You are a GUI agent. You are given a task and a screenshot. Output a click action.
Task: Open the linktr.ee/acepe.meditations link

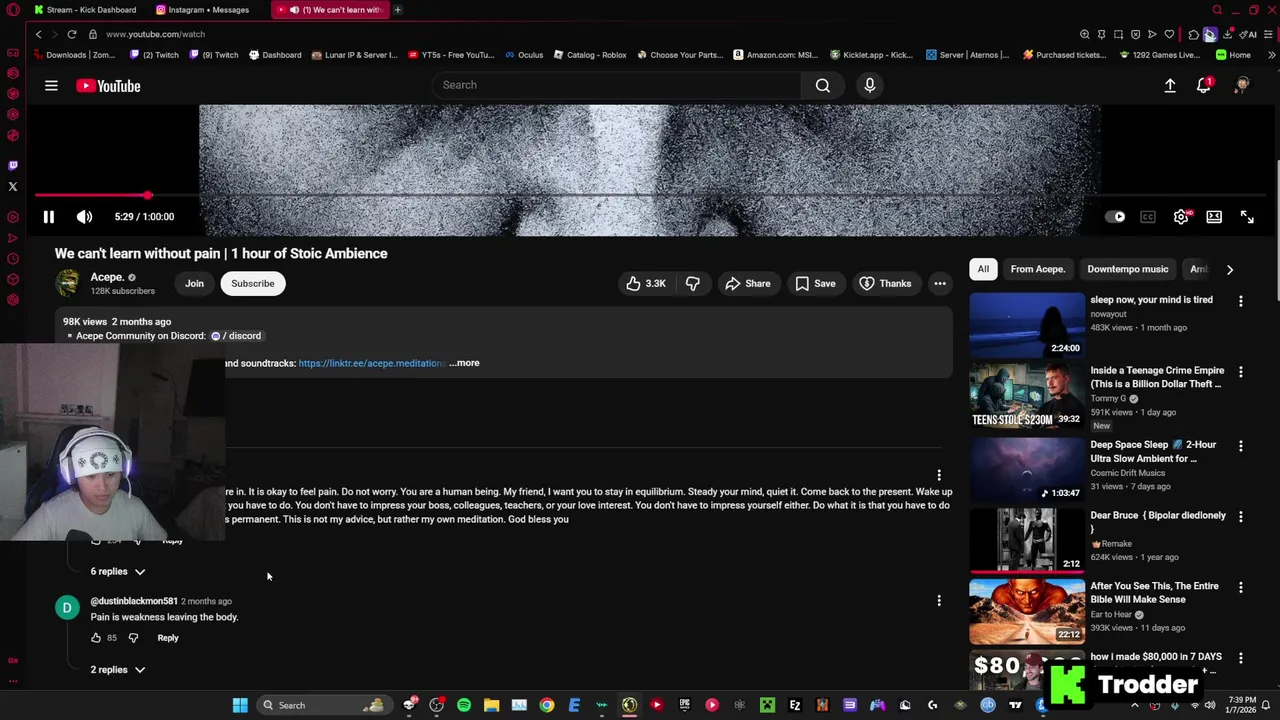(372, 363)
